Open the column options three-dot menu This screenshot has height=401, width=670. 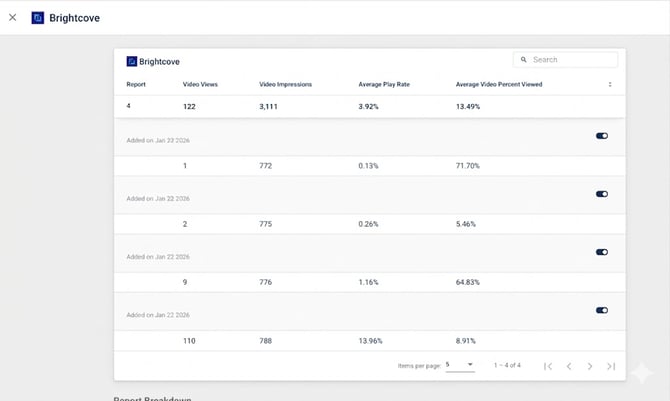pos(610,84)
